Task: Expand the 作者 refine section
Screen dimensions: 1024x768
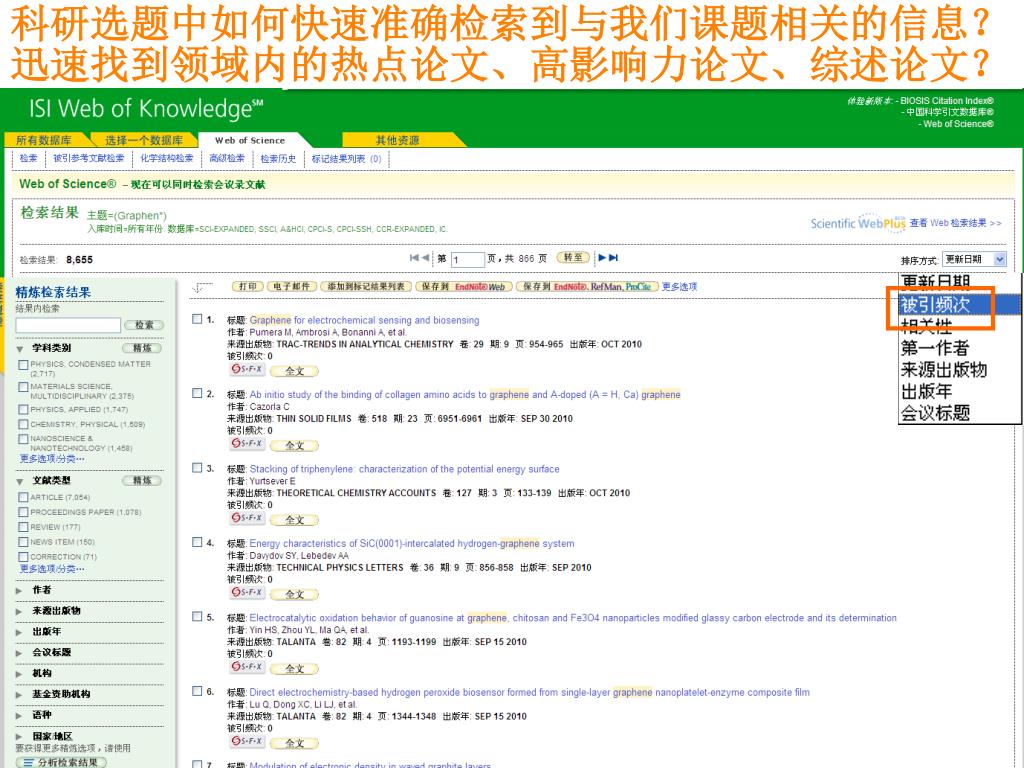Action: tap(20, 590)
